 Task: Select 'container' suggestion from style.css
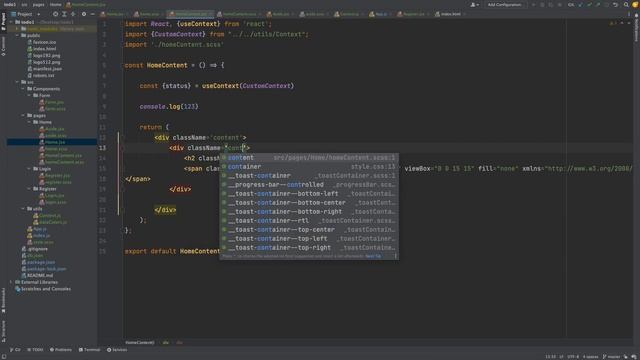[x=309, y=167]
